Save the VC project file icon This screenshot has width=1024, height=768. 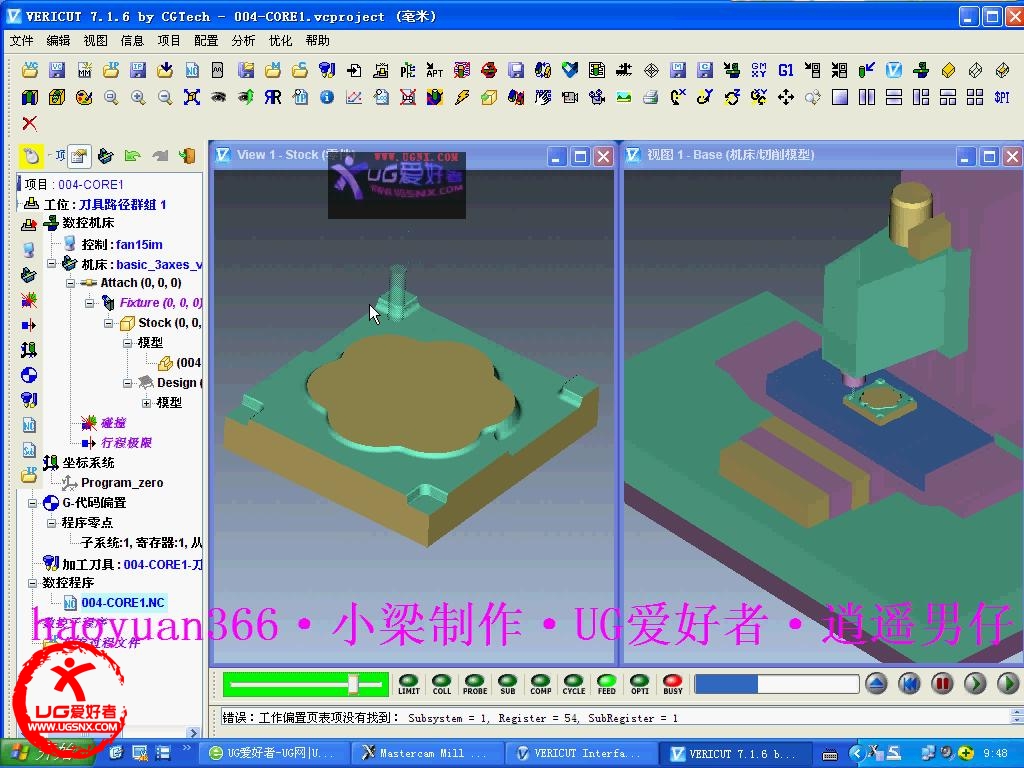pos(57,70)
